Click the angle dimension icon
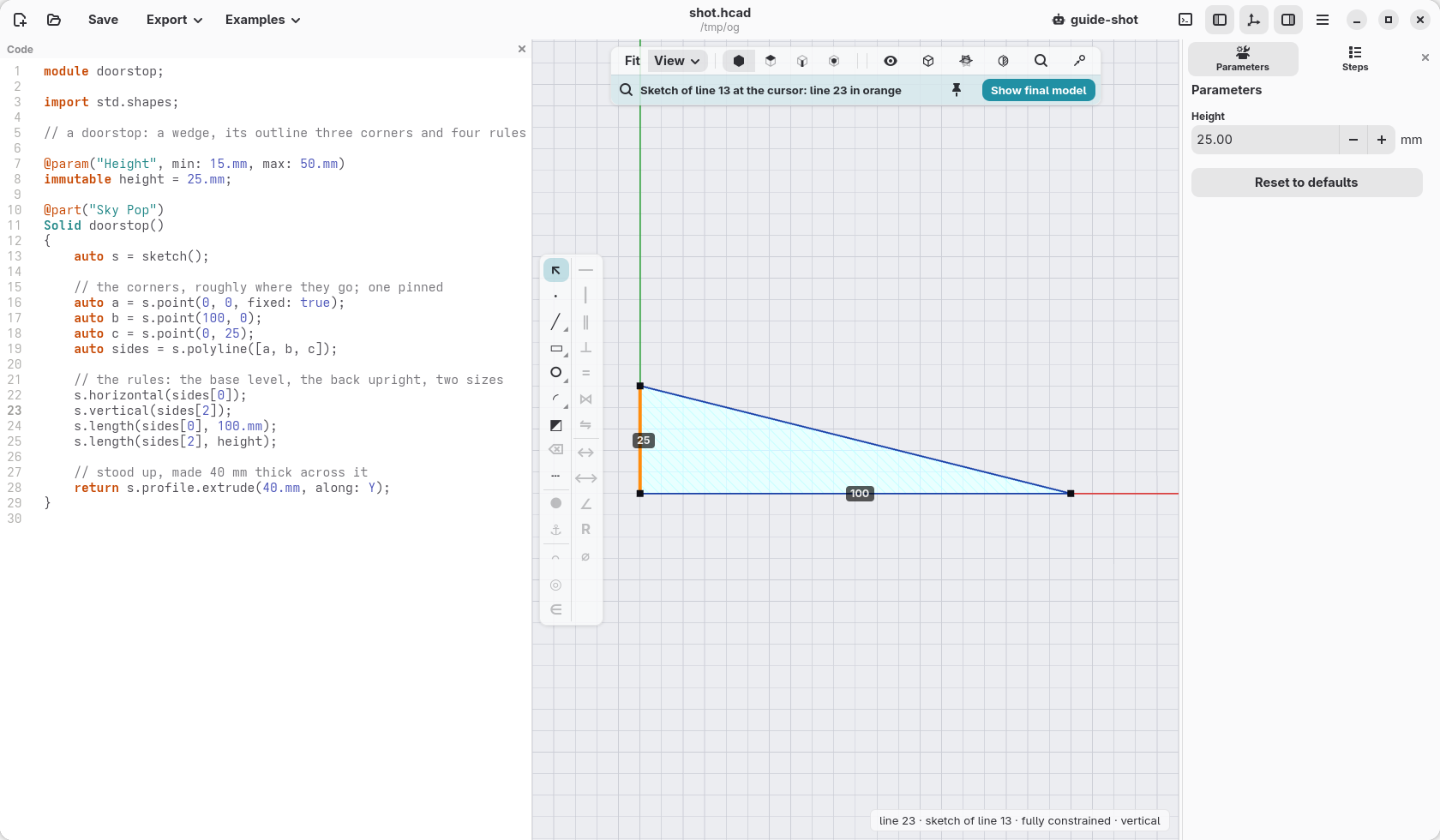 coord(586,504)
